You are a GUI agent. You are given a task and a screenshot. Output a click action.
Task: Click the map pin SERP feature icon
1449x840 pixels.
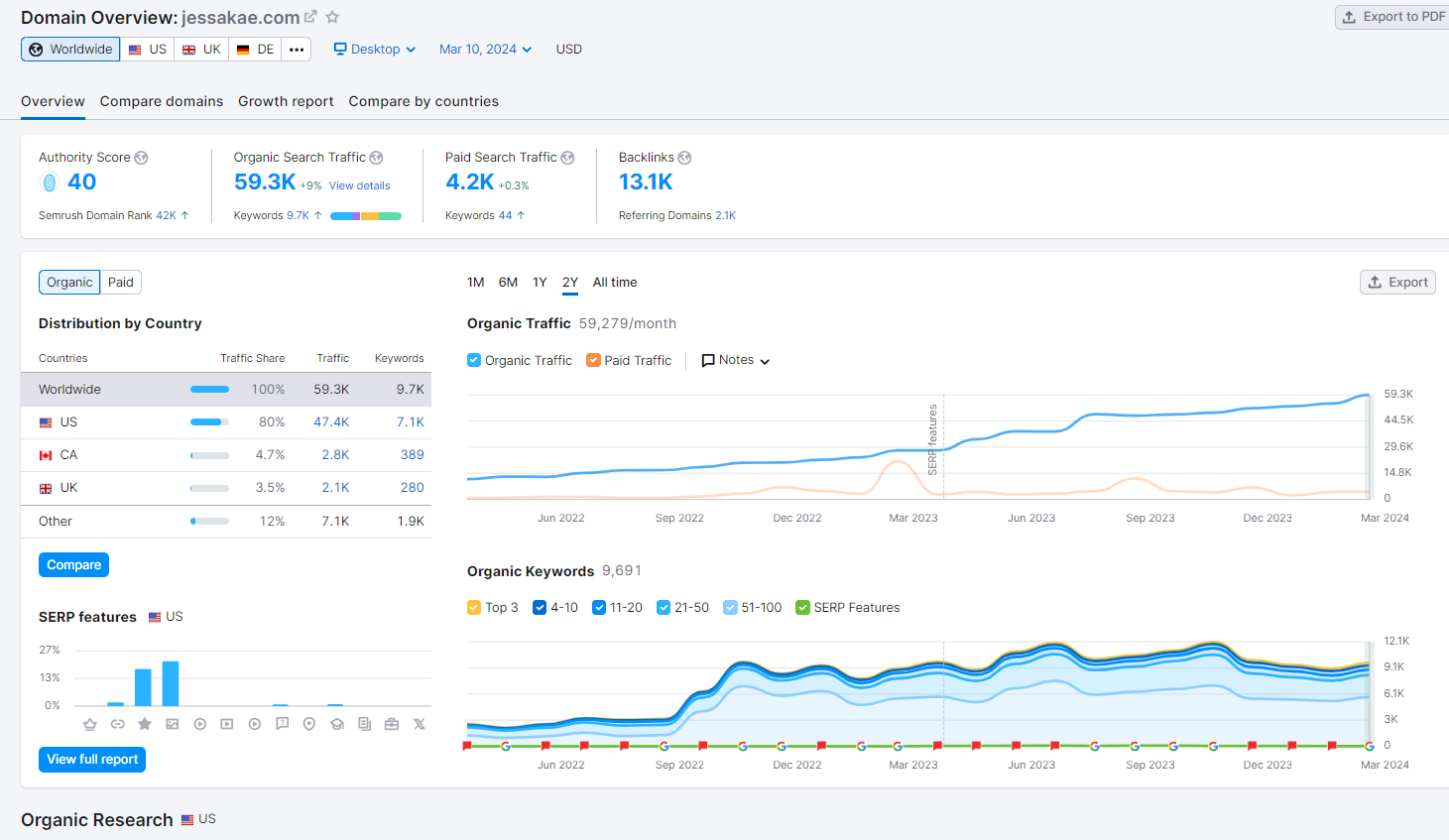(x=309, y=724)
